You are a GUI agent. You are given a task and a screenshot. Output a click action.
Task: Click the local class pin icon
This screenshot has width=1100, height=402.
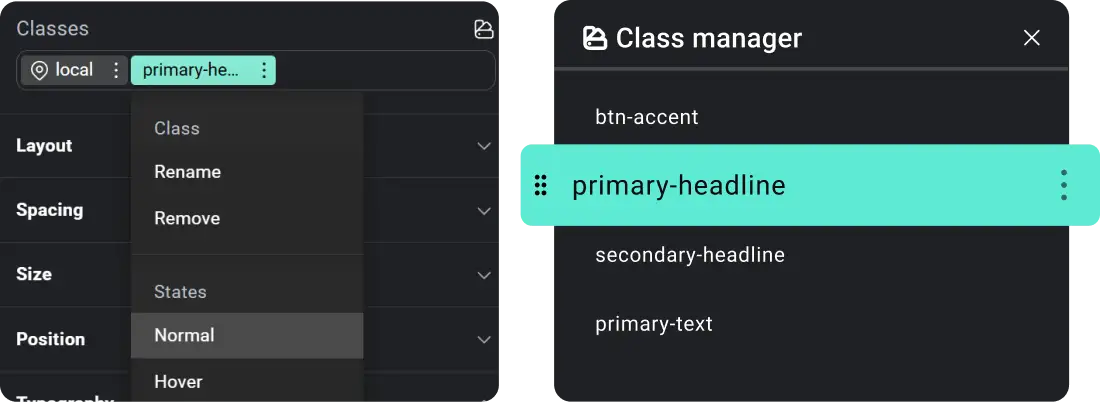pos(40,70)
